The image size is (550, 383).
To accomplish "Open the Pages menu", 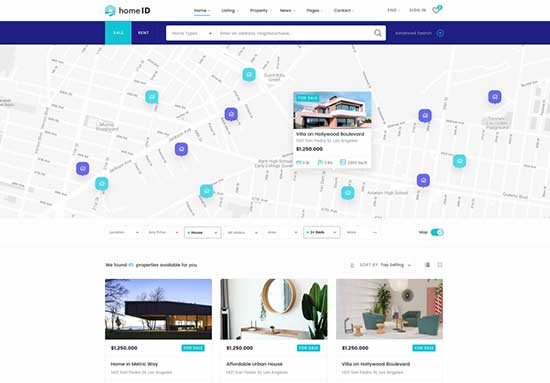I will click(314, 11).
